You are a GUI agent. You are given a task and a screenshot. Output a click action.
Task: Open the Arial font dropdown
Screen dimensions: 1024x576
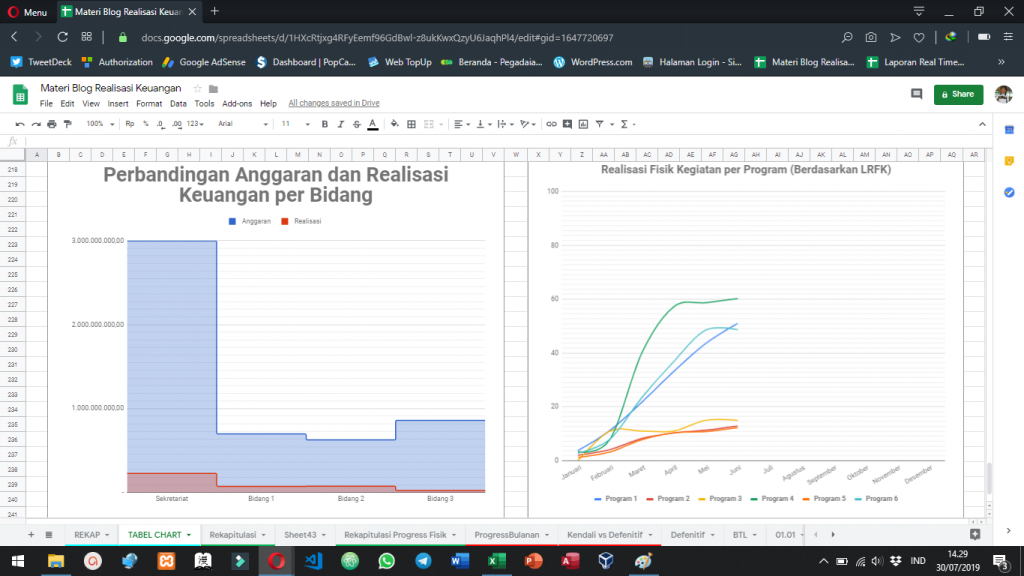pos(242,124)
